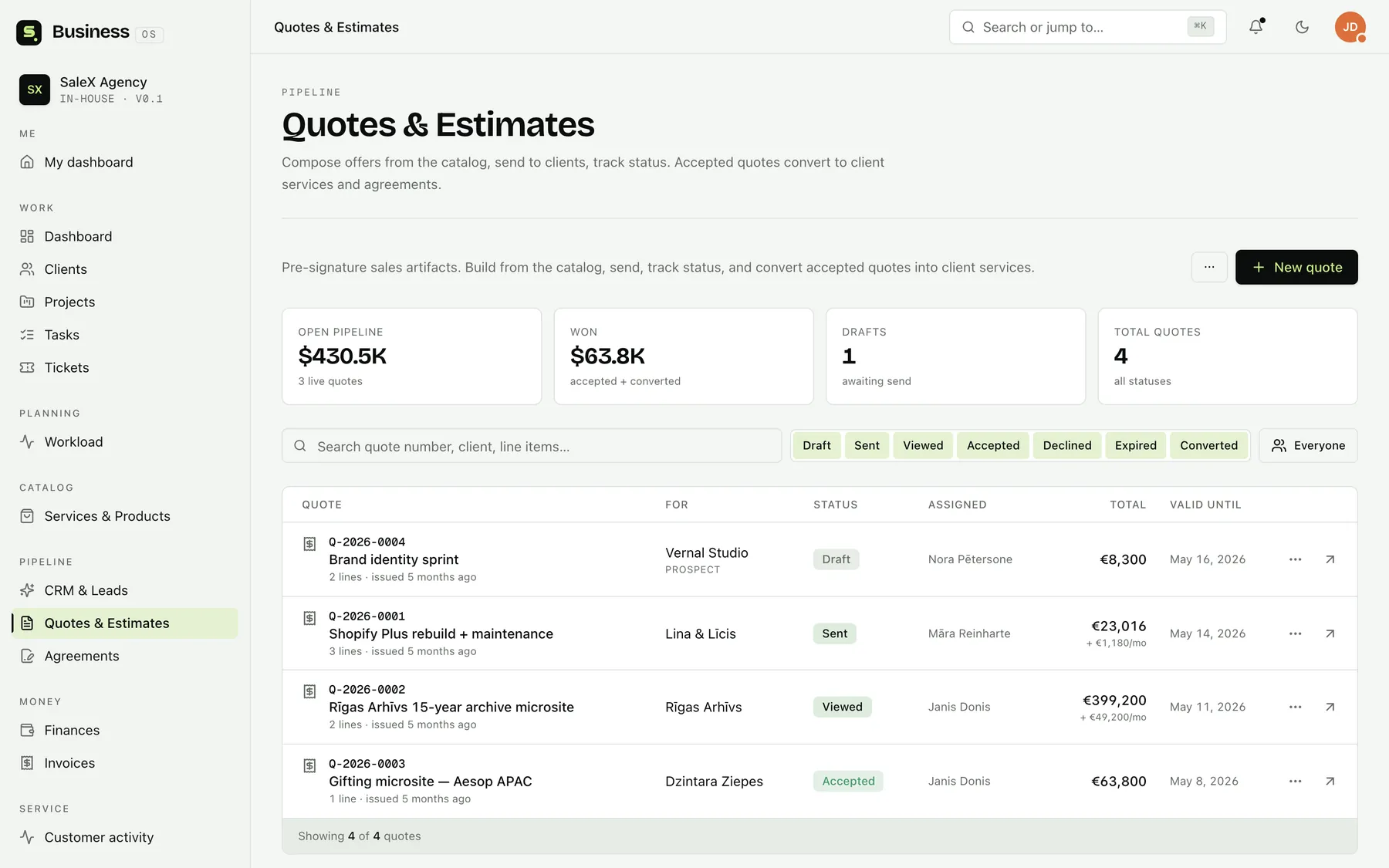
Task: Open Brand identity sprint quote title
Action: coord(394,559)
